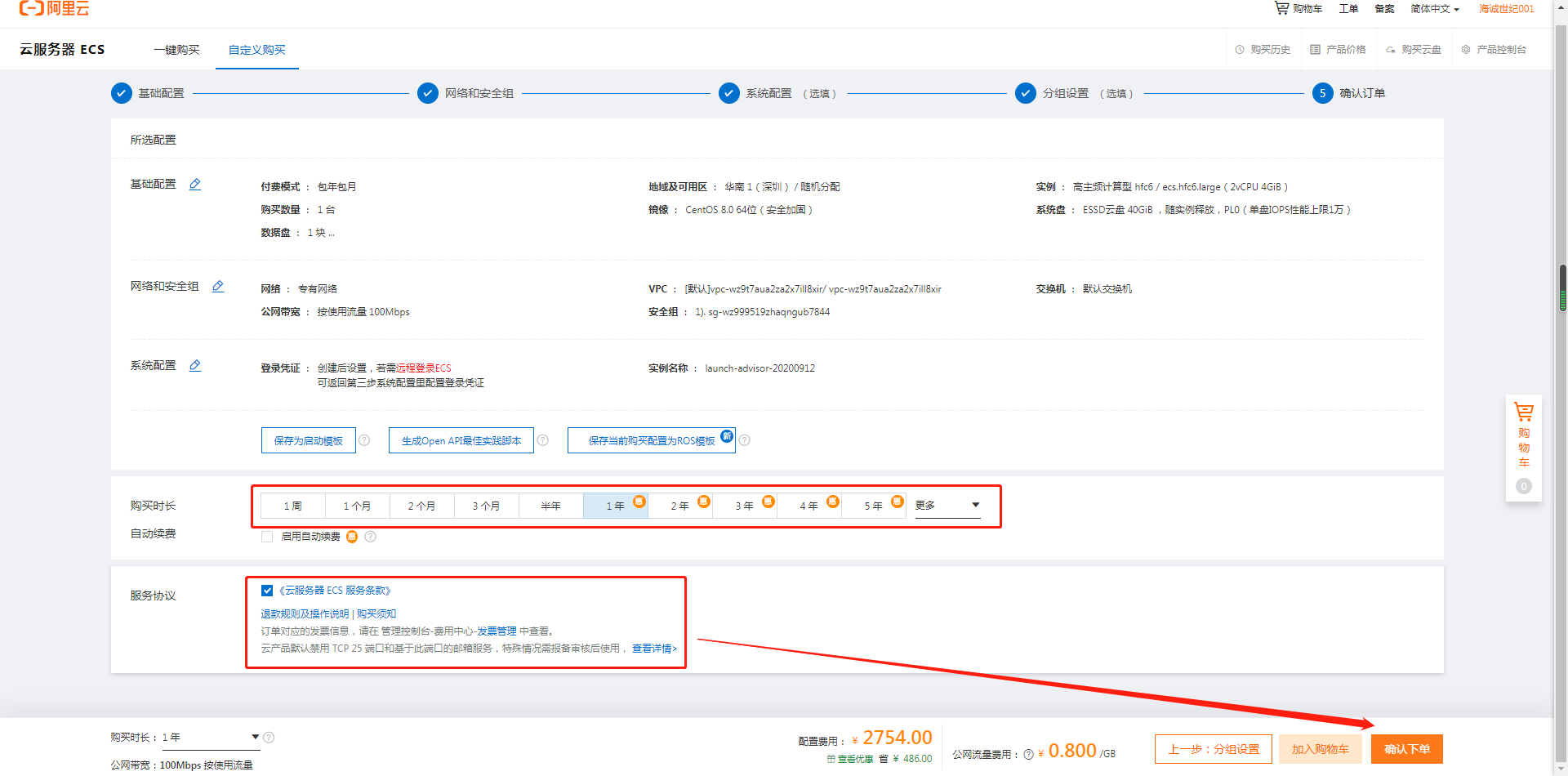Select 半年 purchase duration
The height and width of the screenshot is (776, 1568).
tap(551, 506)
